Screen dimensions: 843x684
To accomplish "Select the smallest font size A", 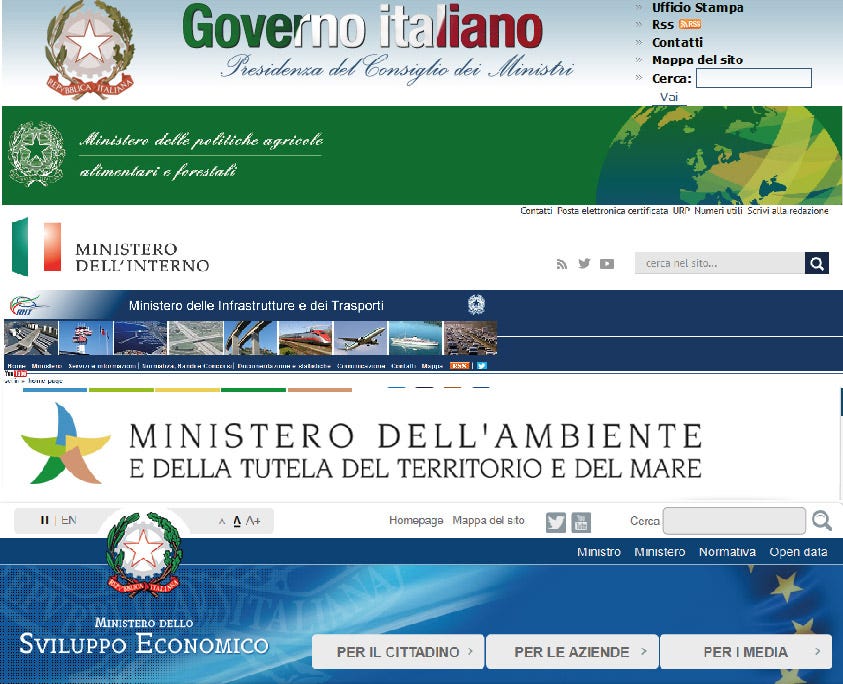I will coord(222,522).
